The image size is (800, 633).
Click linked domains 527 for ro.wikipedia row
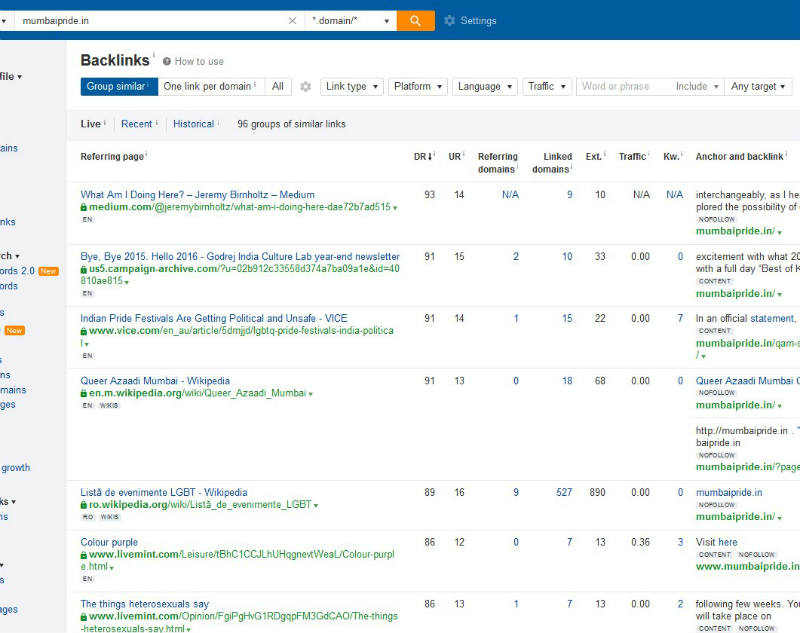(564, 493)
